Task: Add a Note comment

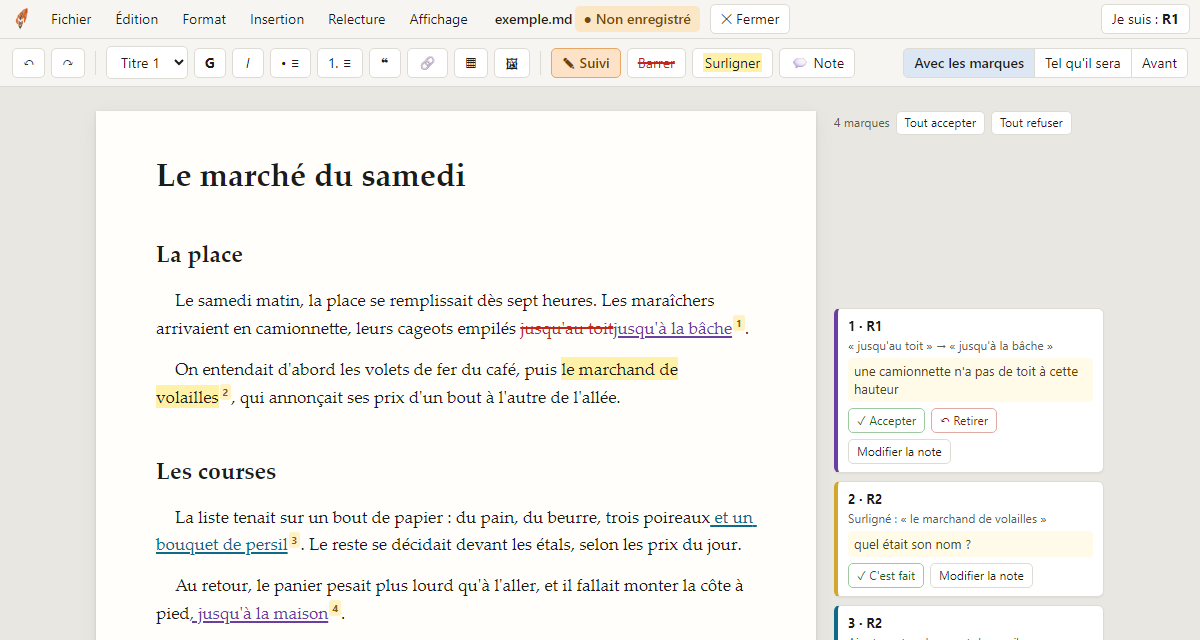Action: coord(818,63)
